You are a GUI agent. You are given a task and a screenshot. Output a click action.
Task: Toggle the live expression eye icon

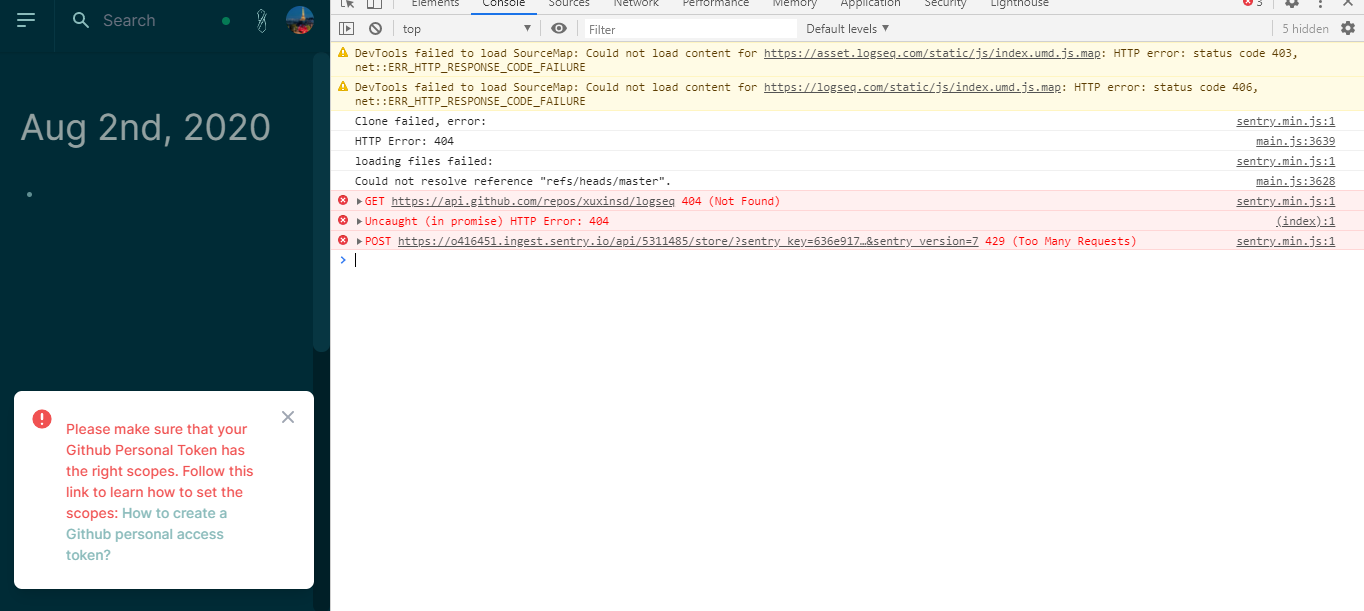coord(559,29)
